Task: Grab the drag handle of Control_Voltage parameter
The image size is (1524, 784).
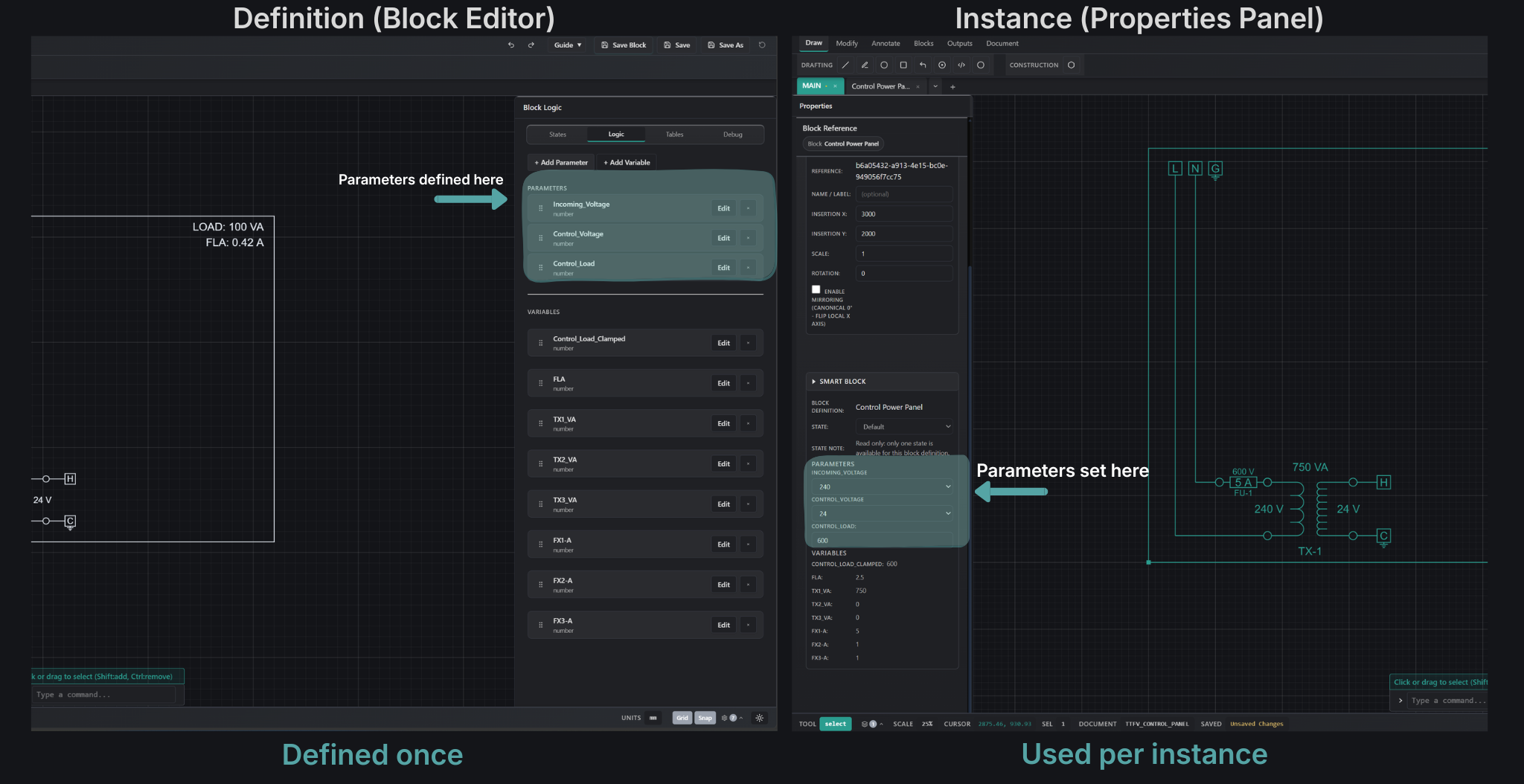Action: coord(541,239)
